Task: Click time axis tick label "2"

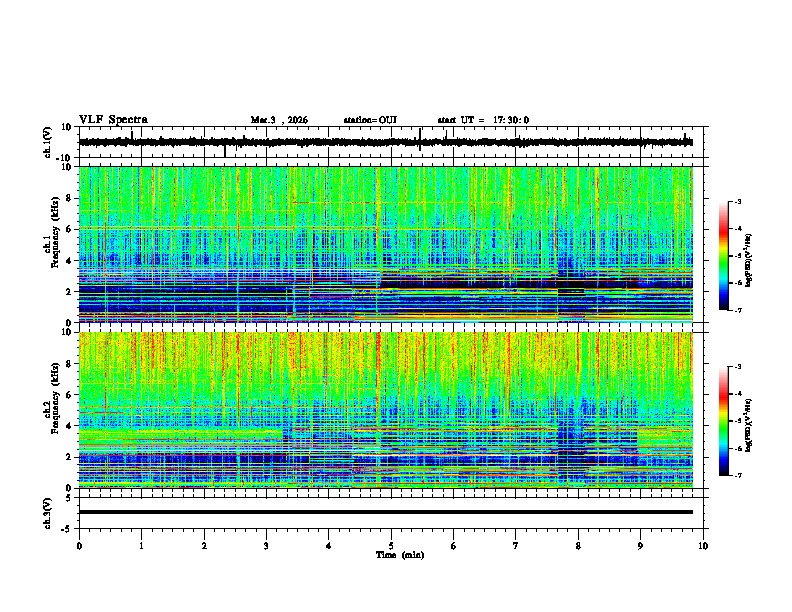Action: coord(204,546)
